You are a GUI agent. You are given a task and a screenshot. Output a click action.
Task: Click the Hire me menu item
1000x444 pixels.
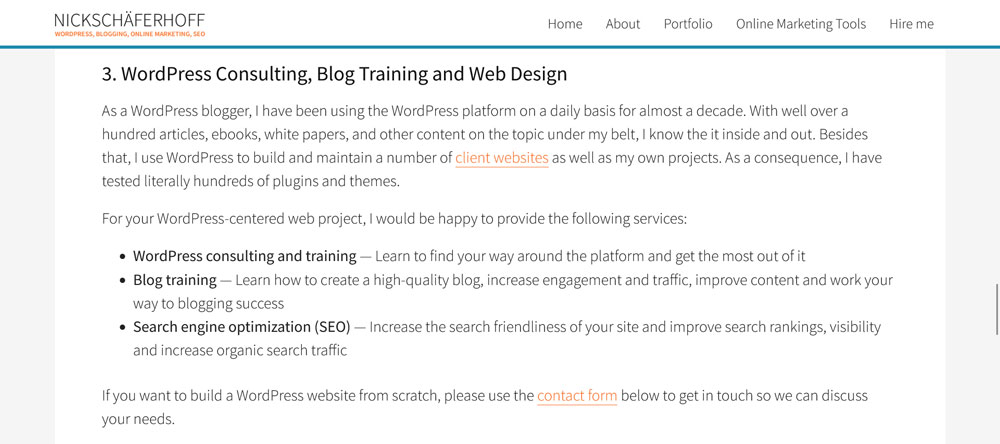911,24
